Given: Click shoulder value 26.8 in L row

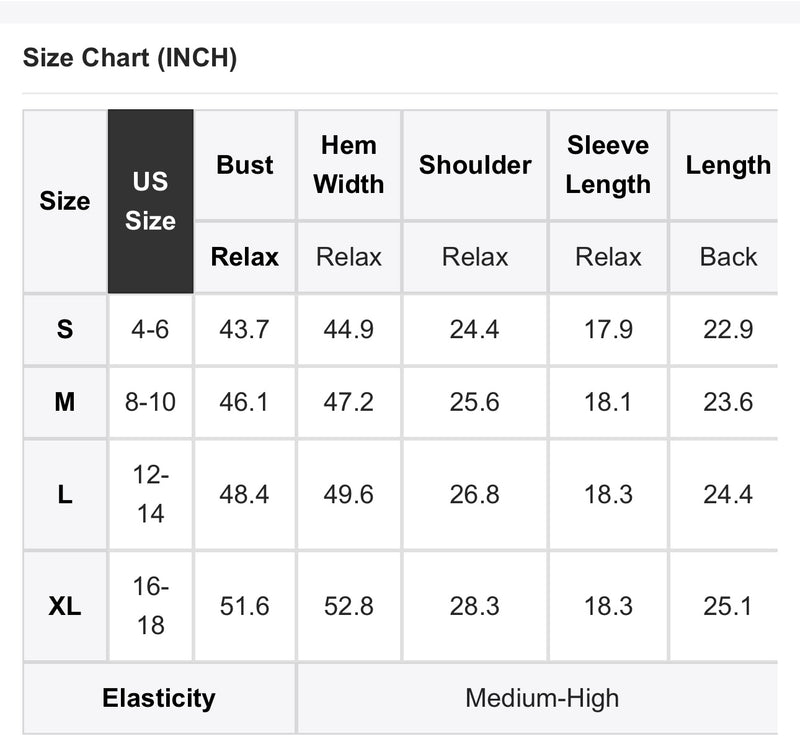Looking at the screenshot, I should click(x=475, y=494).
